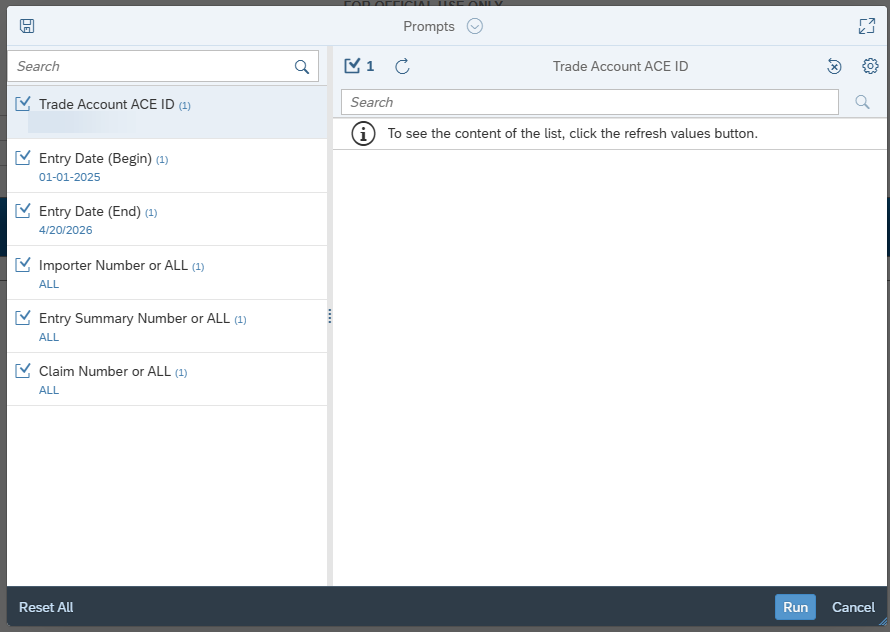Screen dimensions: 890x632
Task: Click the values Search input field
Action: point(589,102)
